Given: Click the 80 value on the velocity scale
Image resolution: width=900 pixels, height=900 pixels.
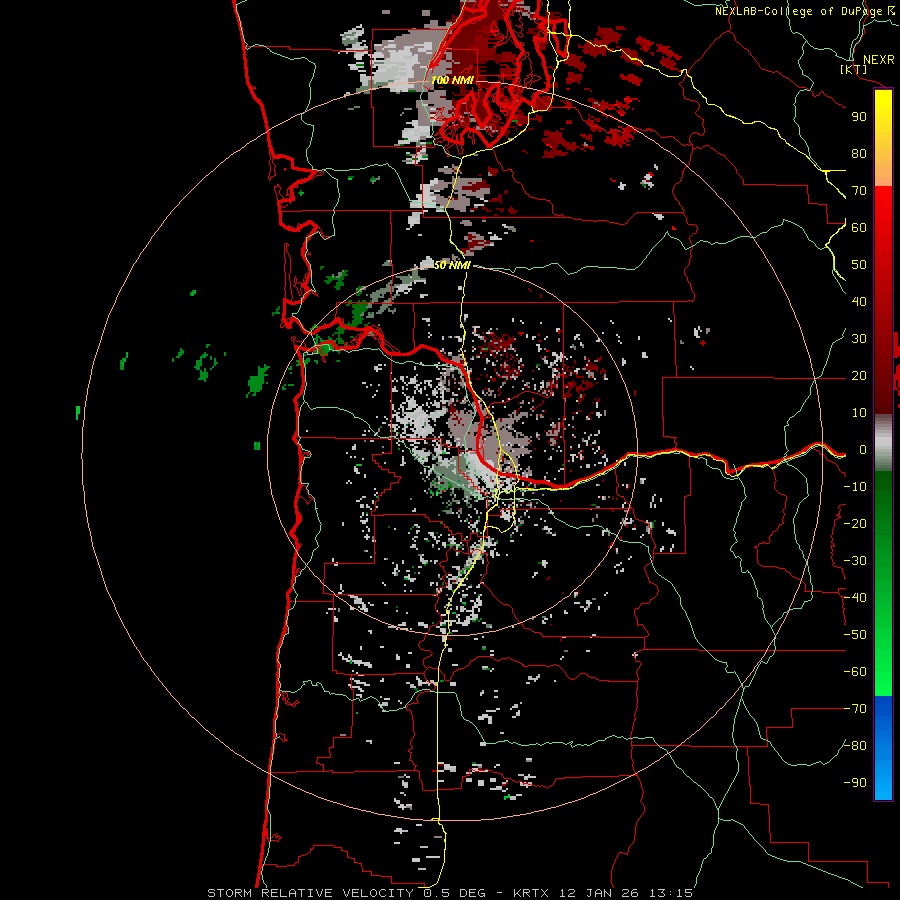Looking at the screenshot, I should [859, 154].
